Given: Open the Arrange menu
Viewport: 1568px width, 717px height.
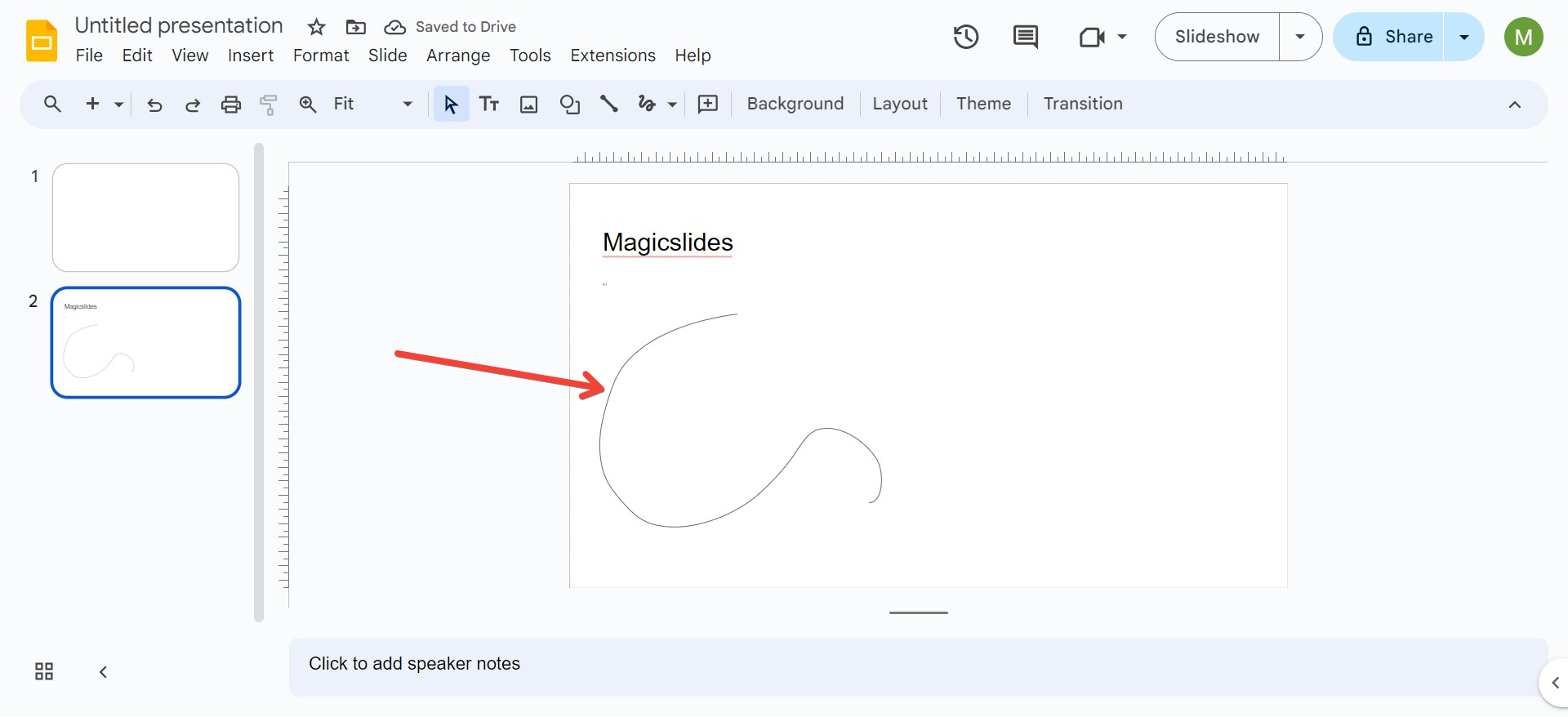Looking at the screenshot, I should click(x=457, y=56).
